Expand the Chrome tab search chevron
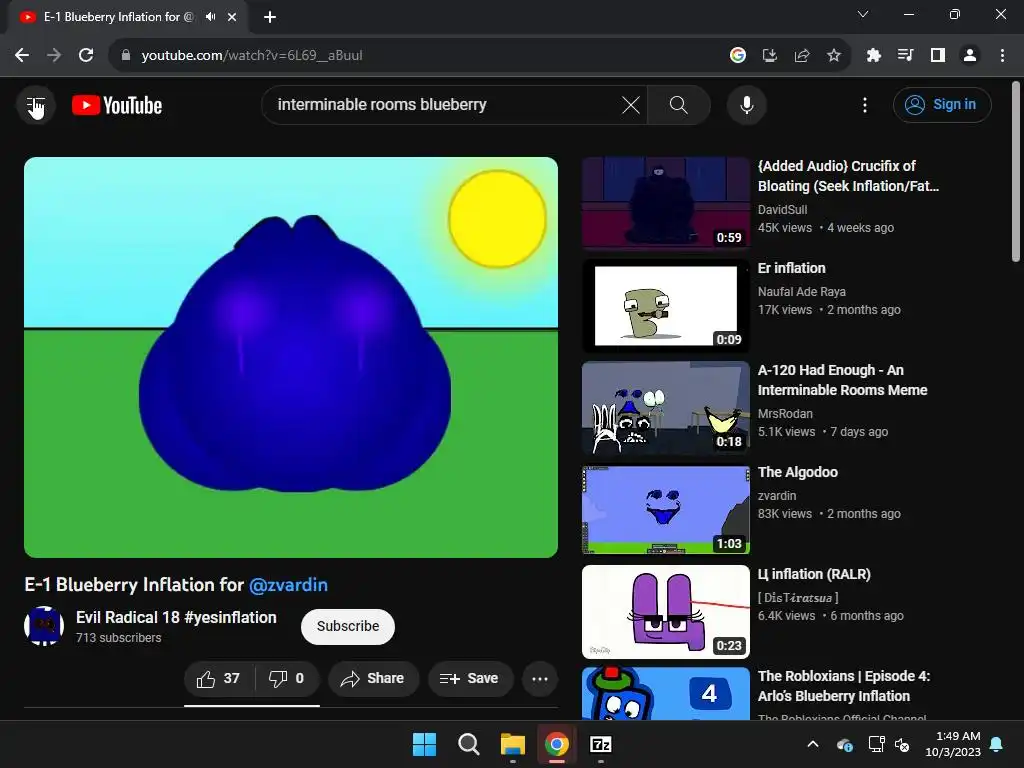The image size is (1024, 768). click(x=863, y=14)
